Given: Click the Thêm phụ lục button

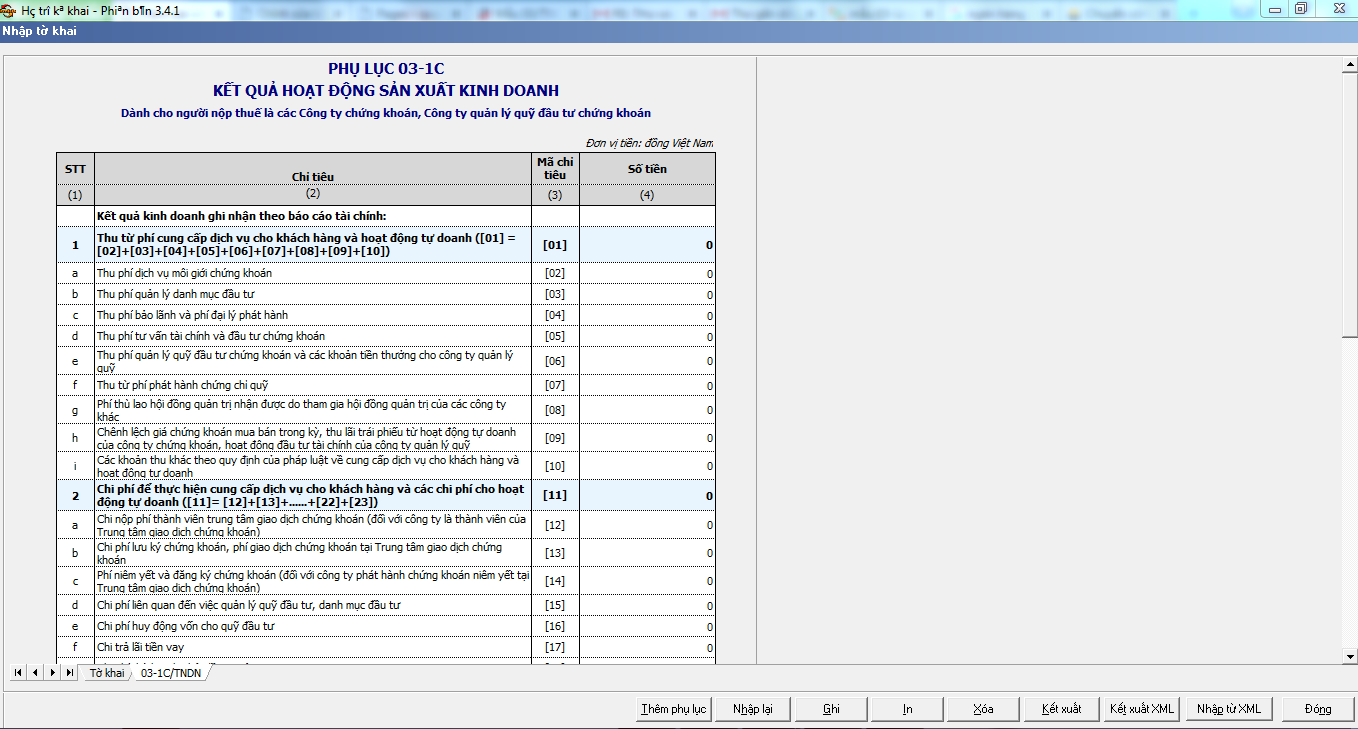Looking at the screenshot, I should 673,709.
